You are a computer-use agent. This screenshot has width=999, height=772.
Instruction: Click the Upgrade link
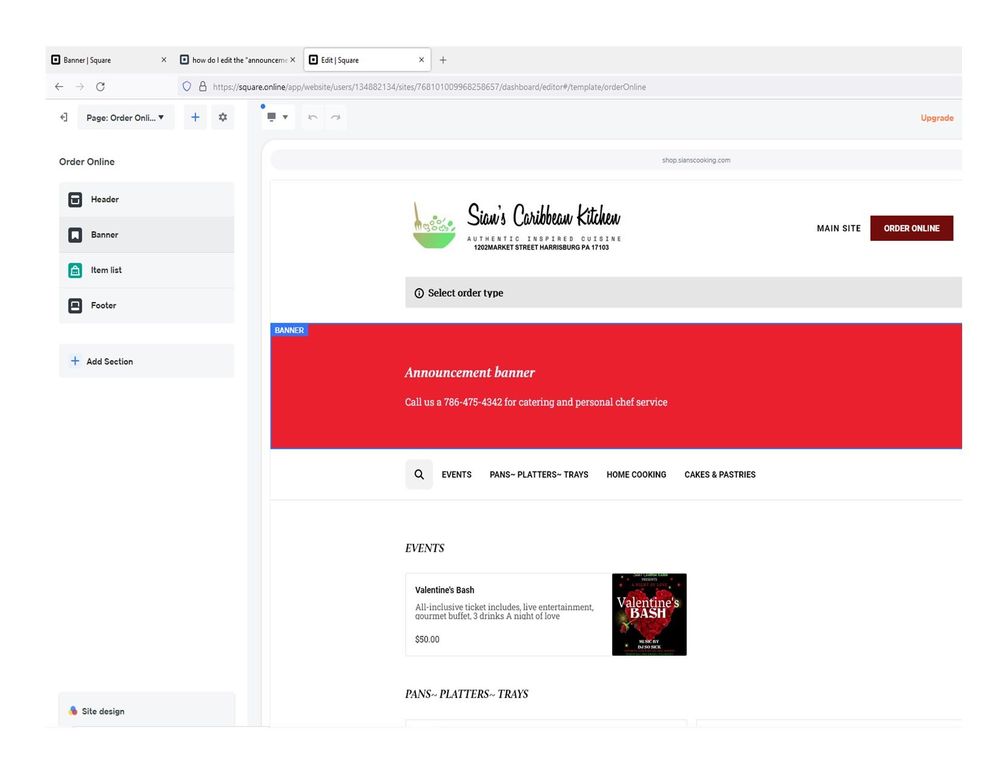937,118
